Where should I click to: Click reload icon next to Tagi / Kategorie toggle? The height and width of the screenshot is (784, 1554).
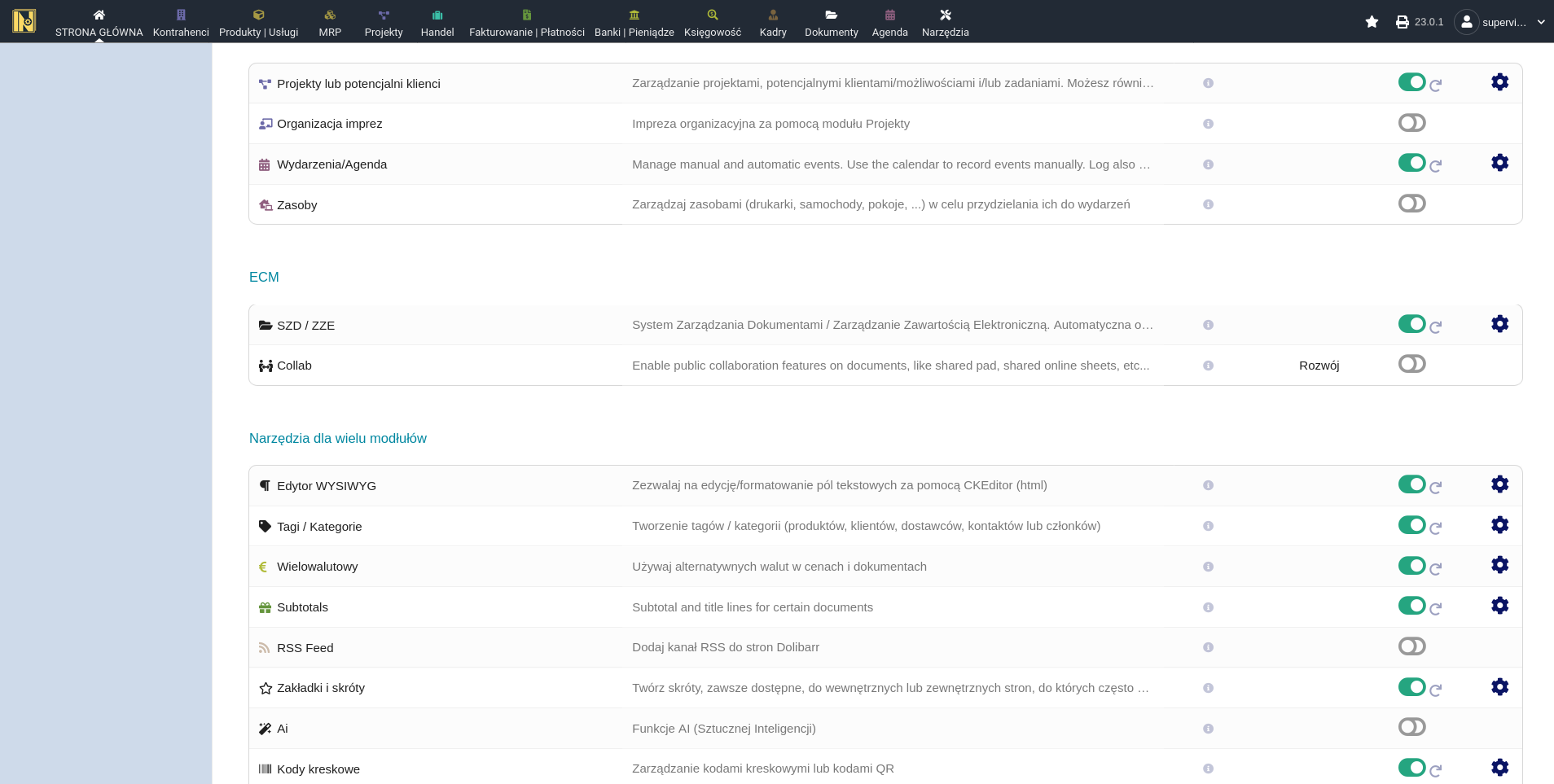point(1436,528)
